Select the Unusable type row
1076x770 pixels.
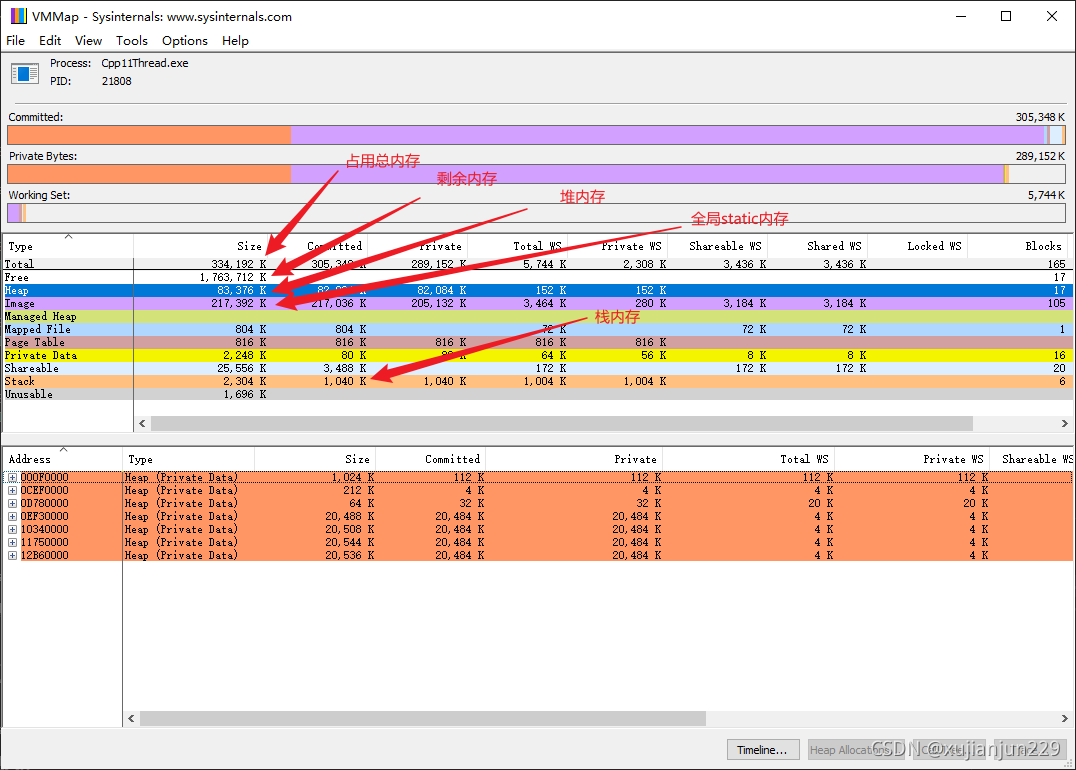pos(537,395)
